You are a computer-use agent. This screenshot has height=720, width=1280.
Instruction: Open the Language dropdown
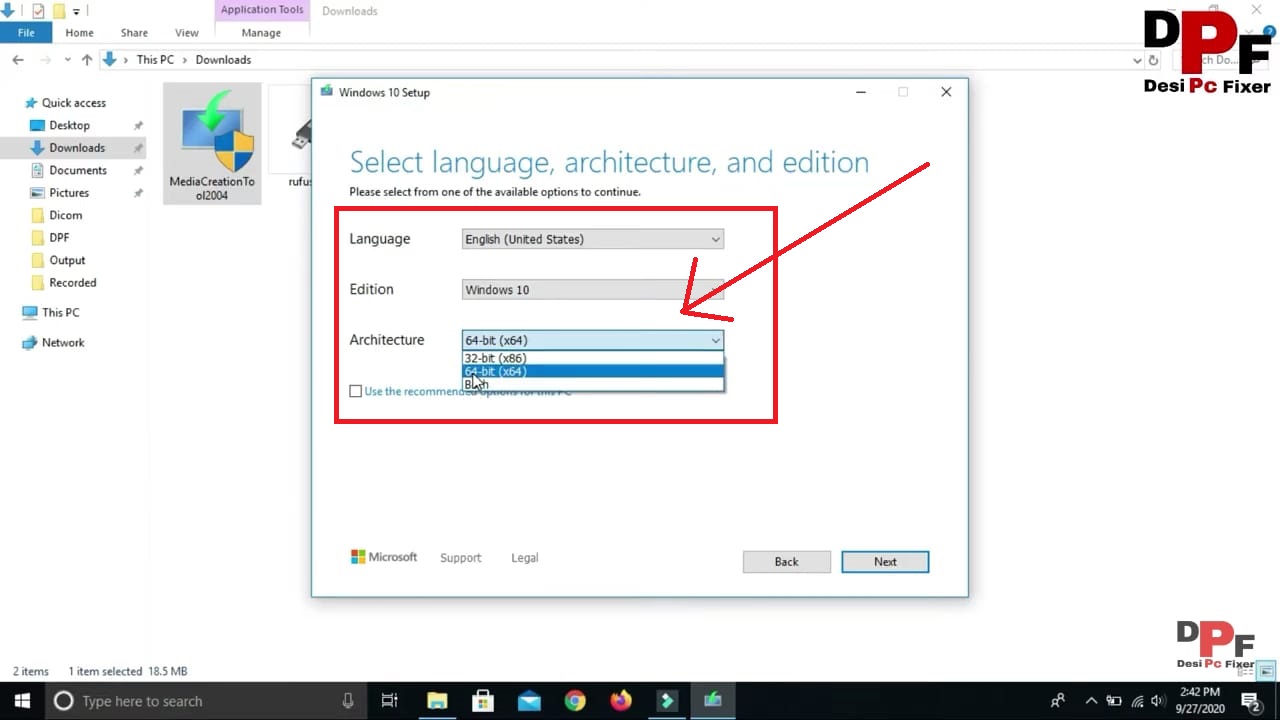click(x=592, y=239)
